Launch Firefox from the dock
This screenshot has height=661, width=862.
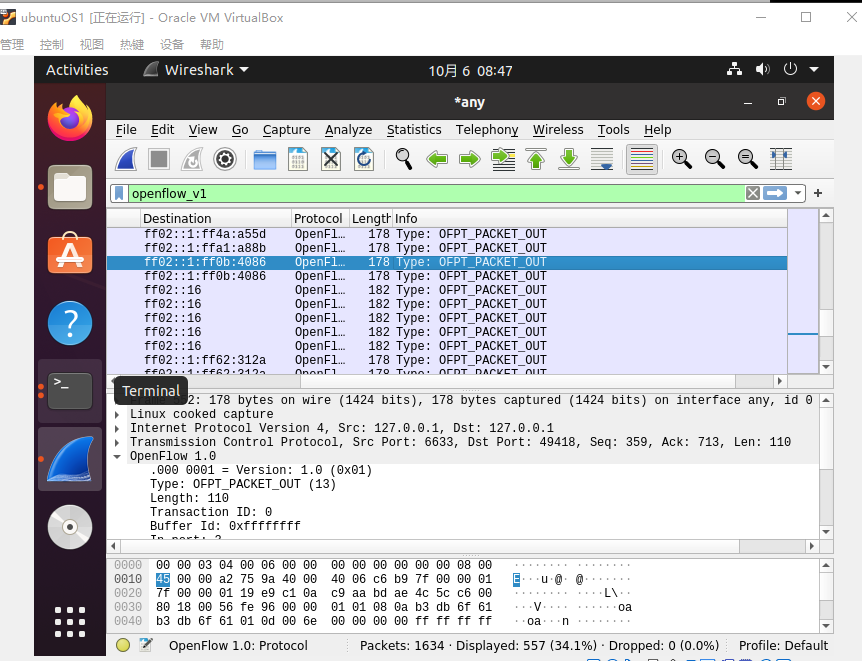[x=70, y=118]
